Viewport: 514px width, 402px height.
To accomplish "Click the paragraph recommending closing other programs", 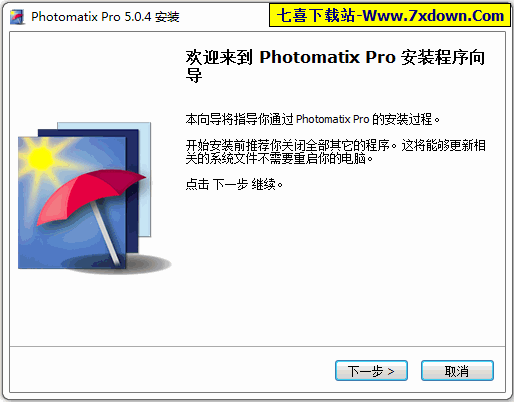I will [x=335, y=152].
